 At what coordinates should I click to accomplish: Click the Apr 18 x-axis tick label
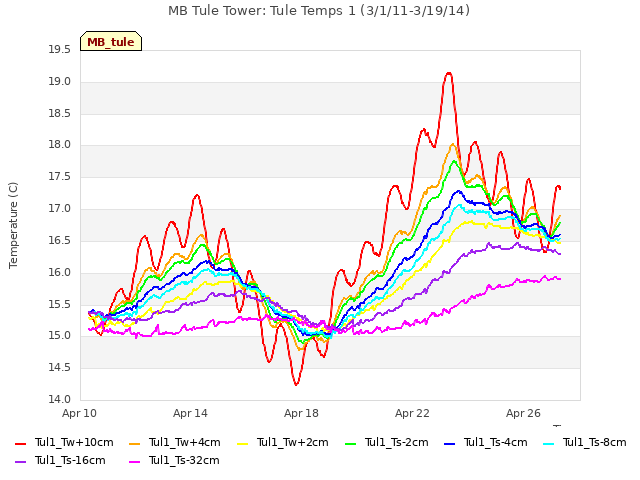301,413
